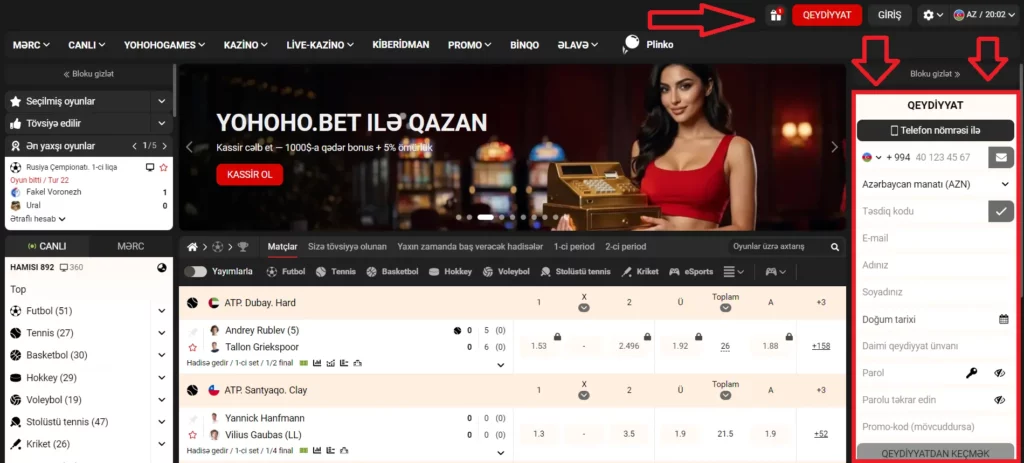Image resolution: width=1024 pixels, height=463 pixels.
Task: Open MƏRC menu in navigation
Action: [31, 45]
